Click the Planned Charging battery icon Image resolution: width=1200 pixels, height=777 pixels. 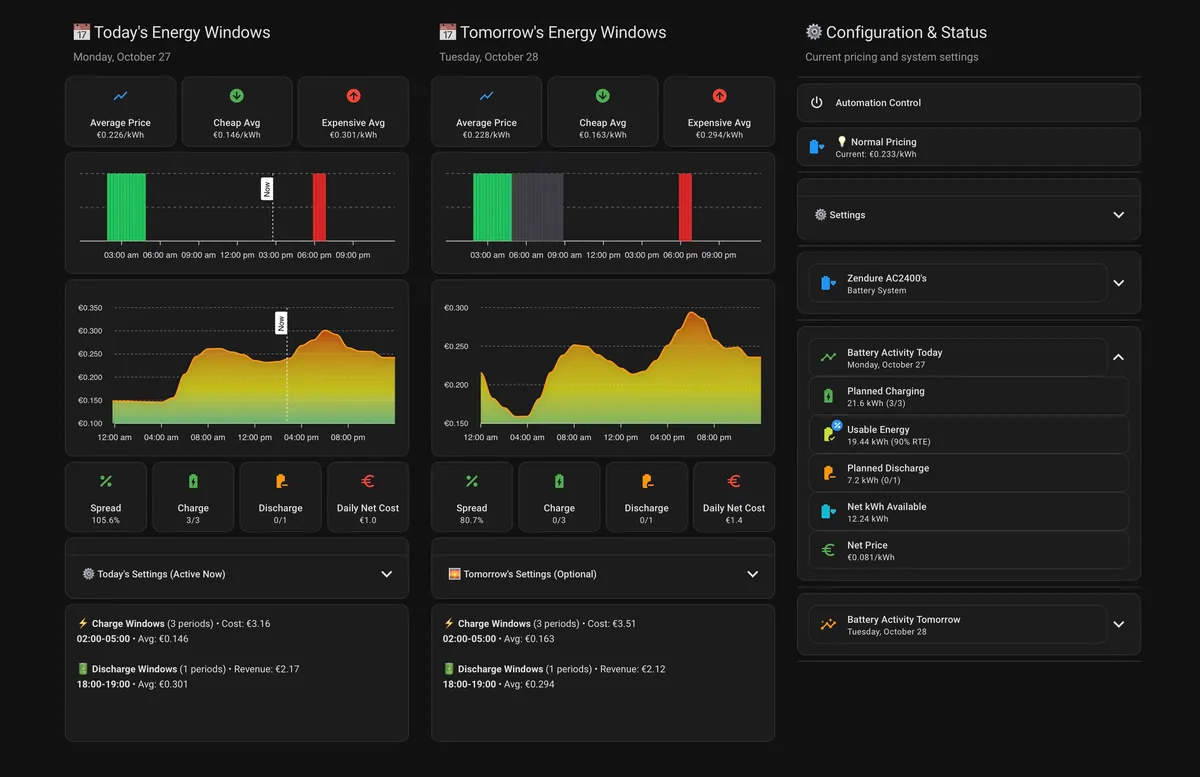(x=828, y=396)
